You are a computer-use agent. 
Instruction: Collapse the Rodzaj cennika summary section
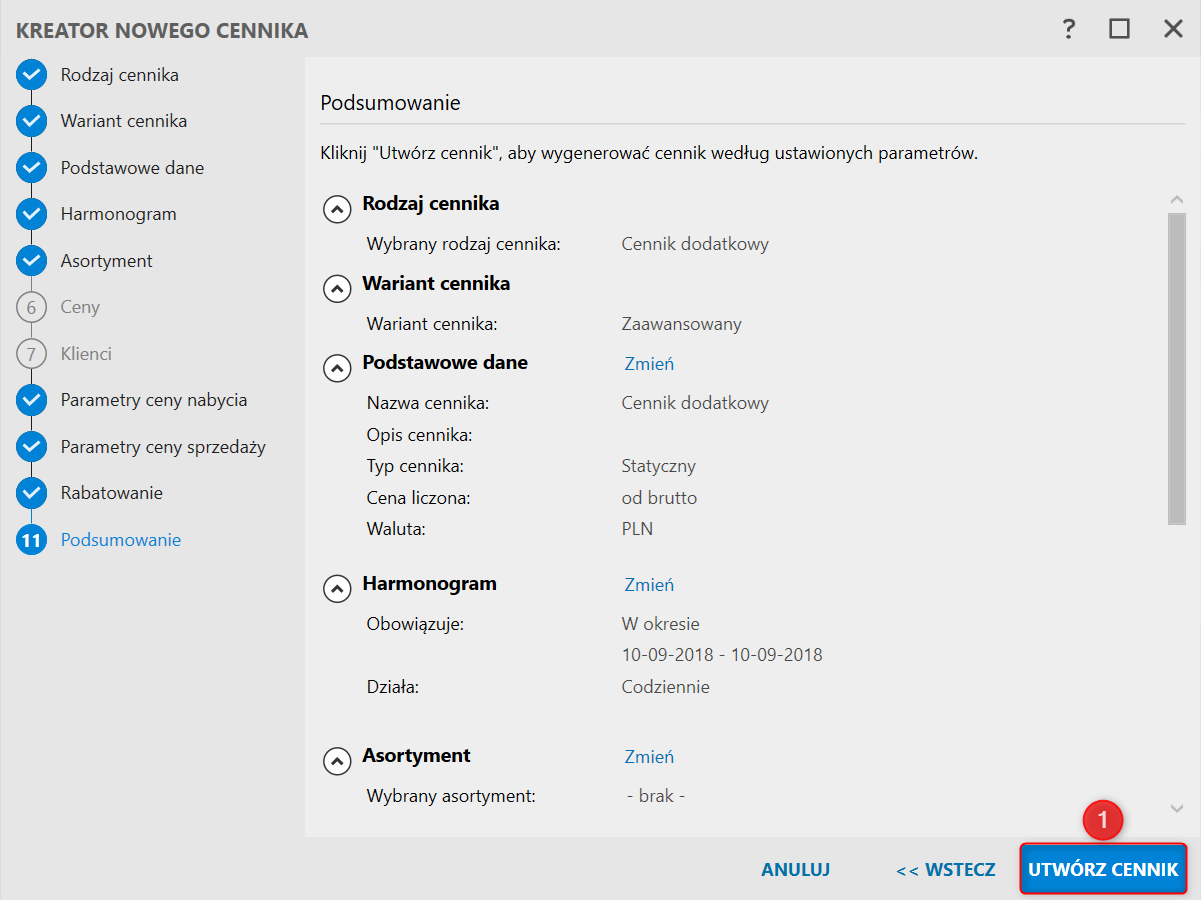tap(337, 209)
